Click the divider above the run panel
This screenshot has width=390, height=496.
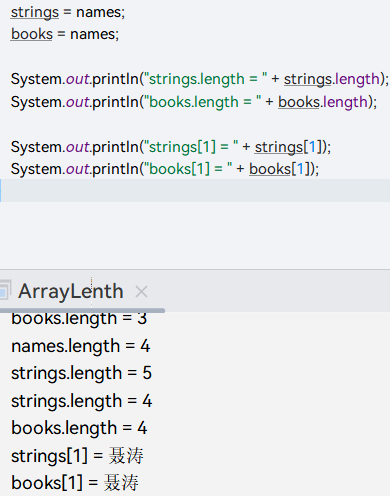click(x=195, y=269)
